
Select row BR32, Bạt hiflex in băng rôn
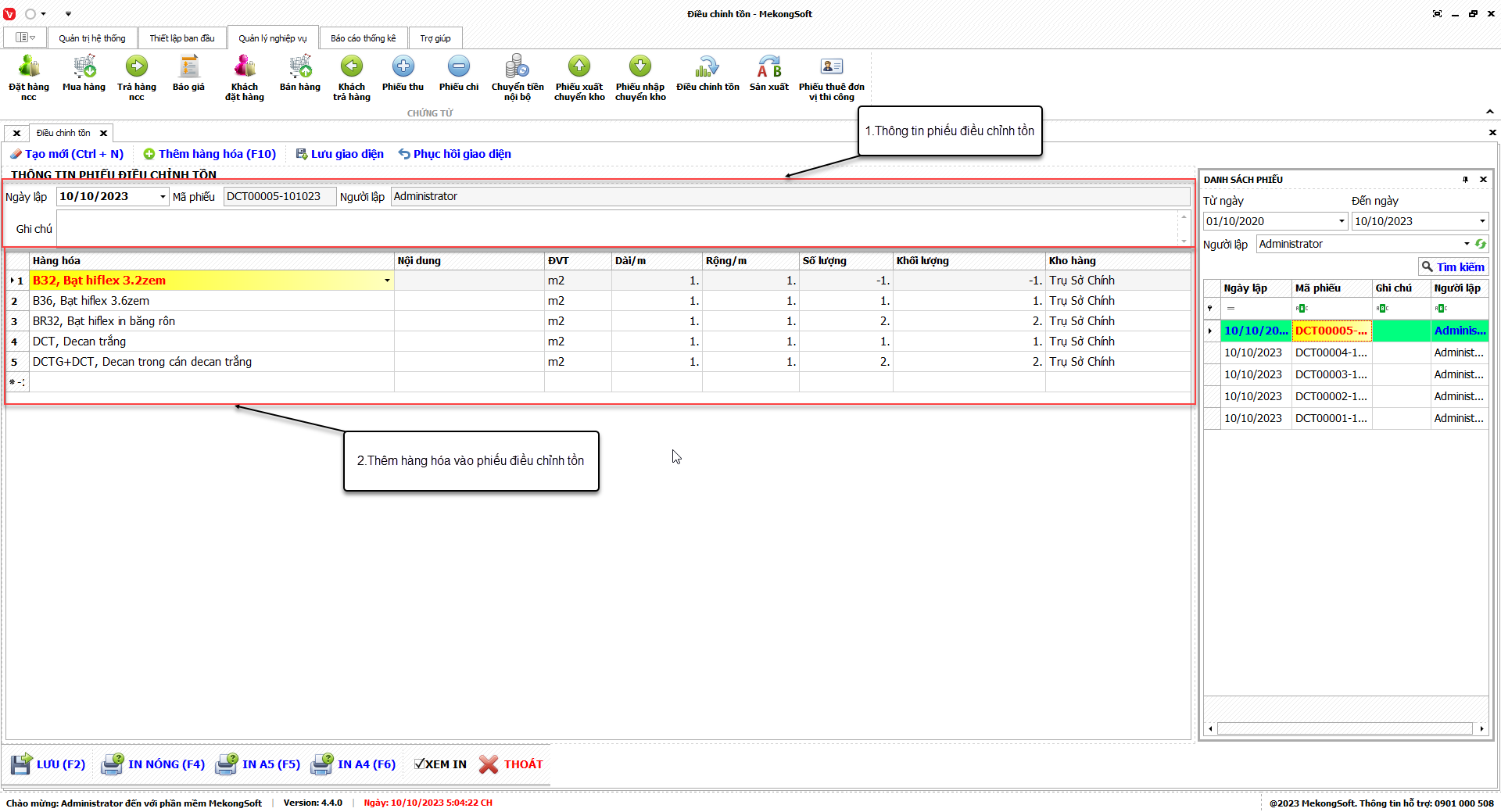(x=599, y=321)
